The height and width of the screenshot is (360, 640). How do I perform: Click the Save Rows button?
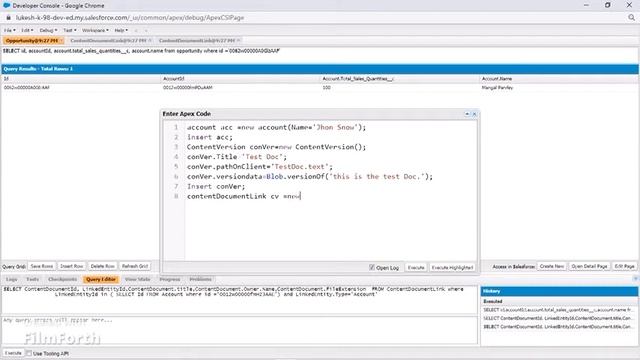[42, 266]
